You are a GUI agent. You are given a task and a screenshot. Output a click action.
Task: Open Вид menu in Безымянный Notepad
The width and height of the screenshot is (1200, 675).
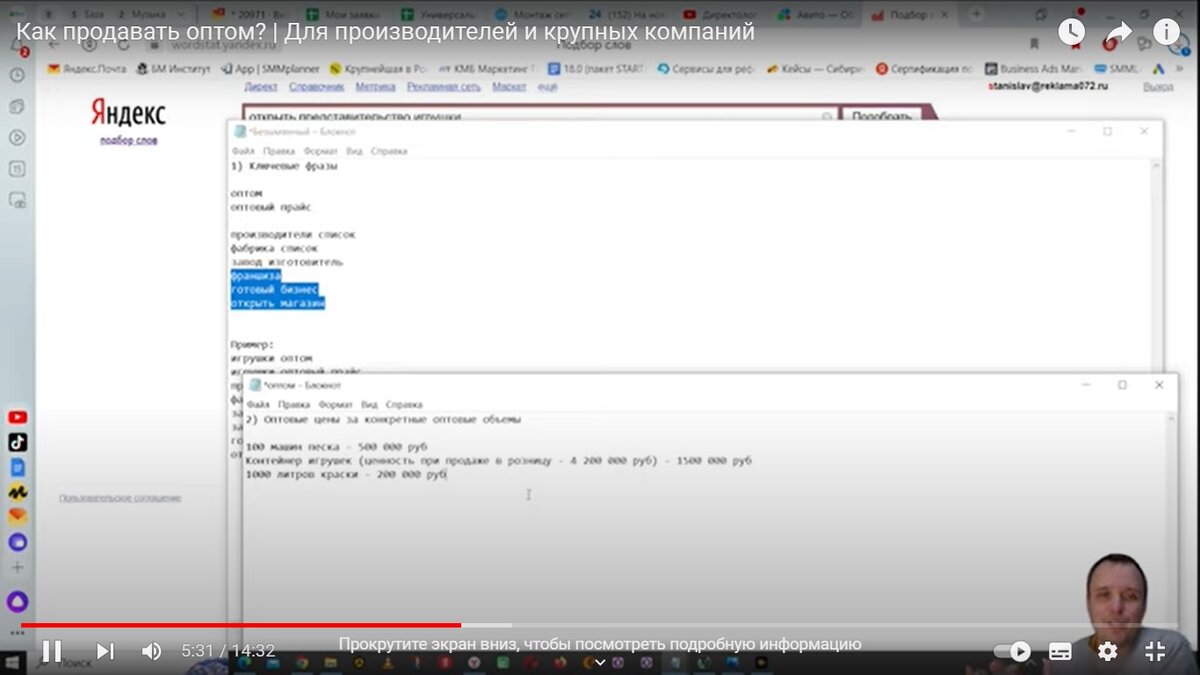(354, 151)
